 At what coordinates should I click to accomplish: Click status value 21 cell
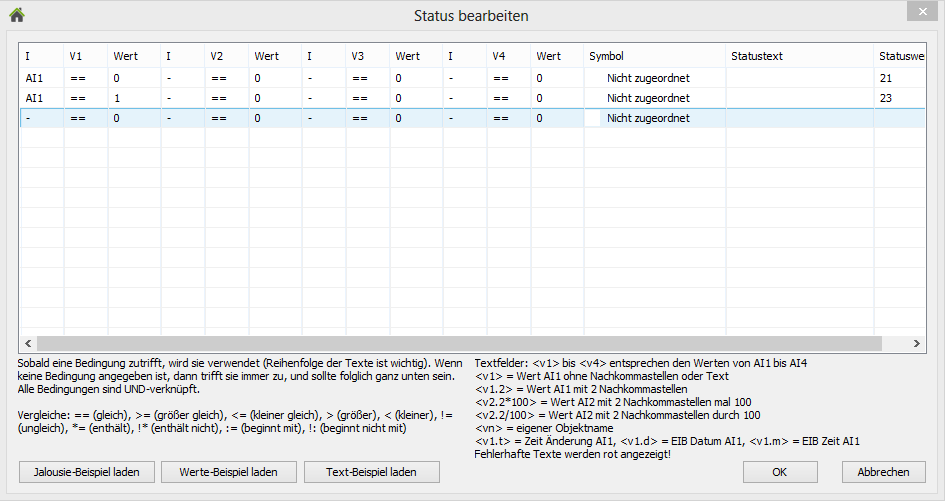tap(900, 78)
